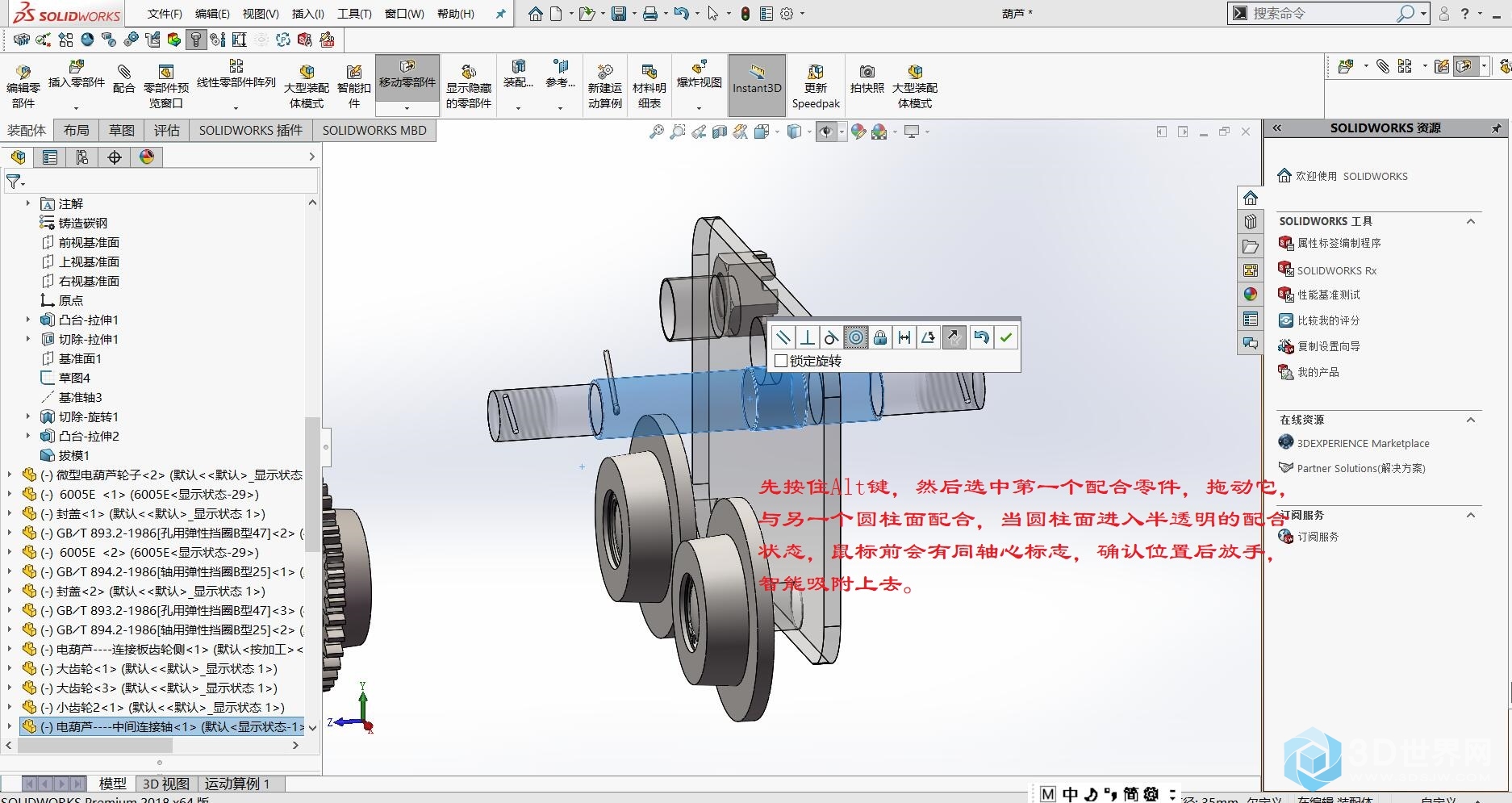Collapse 在线资源 section
Viewport: 1512px width, 803px height.
1471,420
